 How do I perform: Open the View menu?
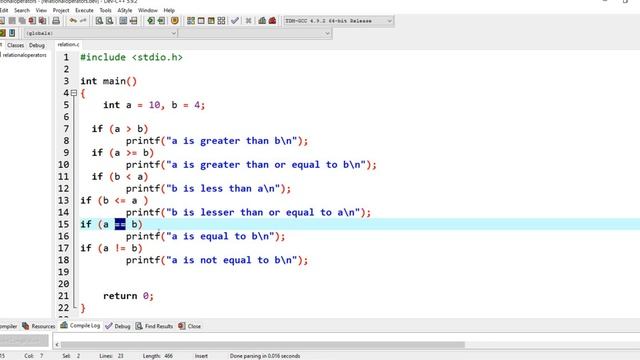[41, 10]
